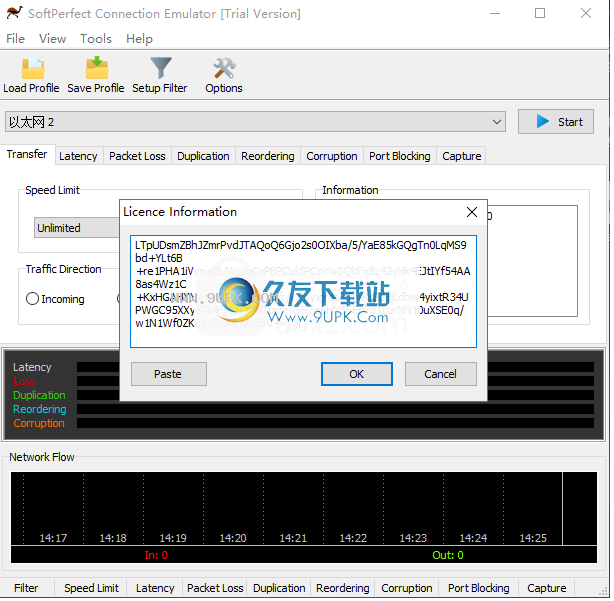Viewport: 614px width, 601px height.
Task: Click the Filter status bar entry
Action: click(26, 588)
